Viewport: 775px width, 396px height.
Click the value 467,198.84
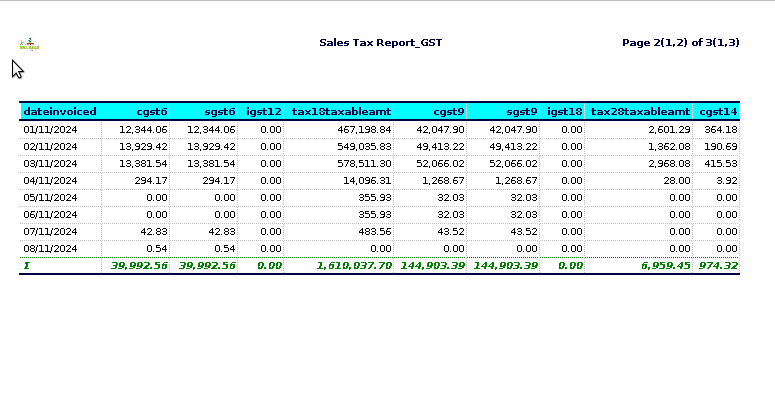(x=364, y=130)
